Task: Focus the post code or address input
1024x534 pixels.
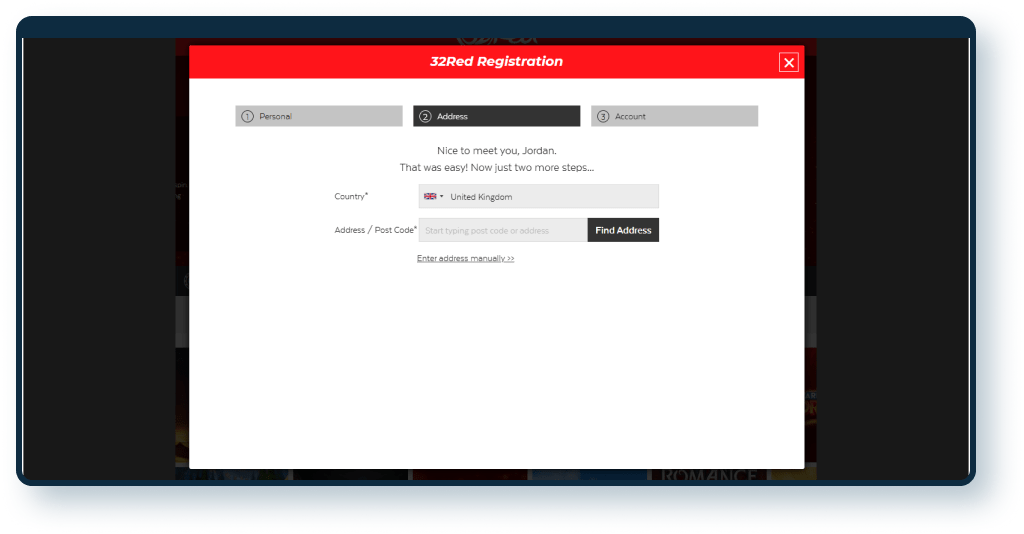Action: [x=503, y=230]
